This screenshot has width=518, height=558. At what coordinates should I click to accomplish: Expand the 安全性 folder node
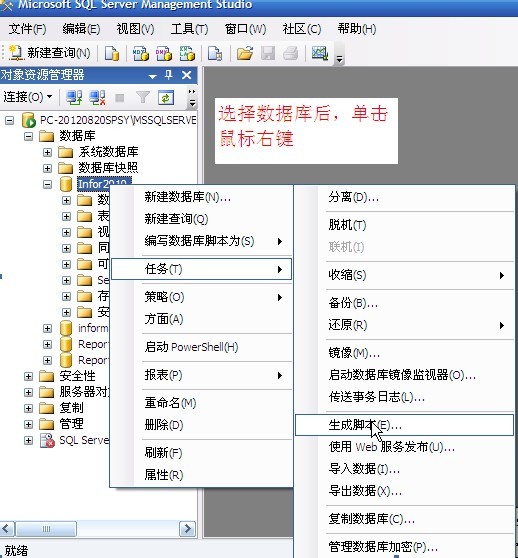[28, 376]
